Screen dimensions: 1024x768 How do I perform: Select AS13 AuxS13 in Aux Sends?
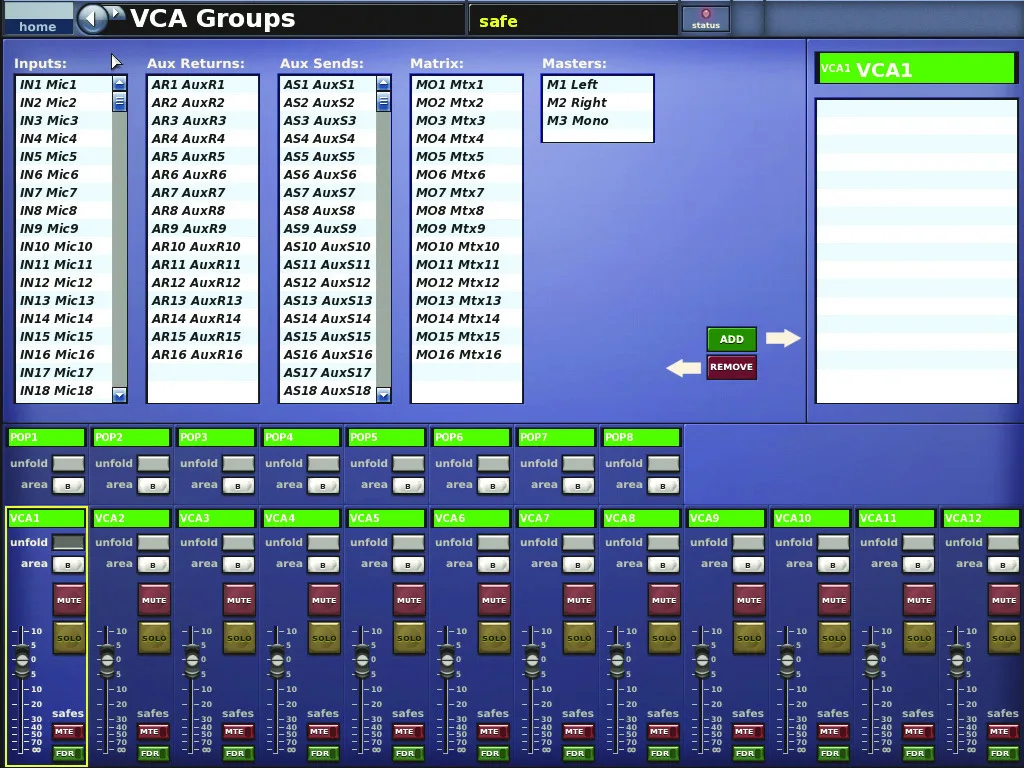tap(328, 300)
